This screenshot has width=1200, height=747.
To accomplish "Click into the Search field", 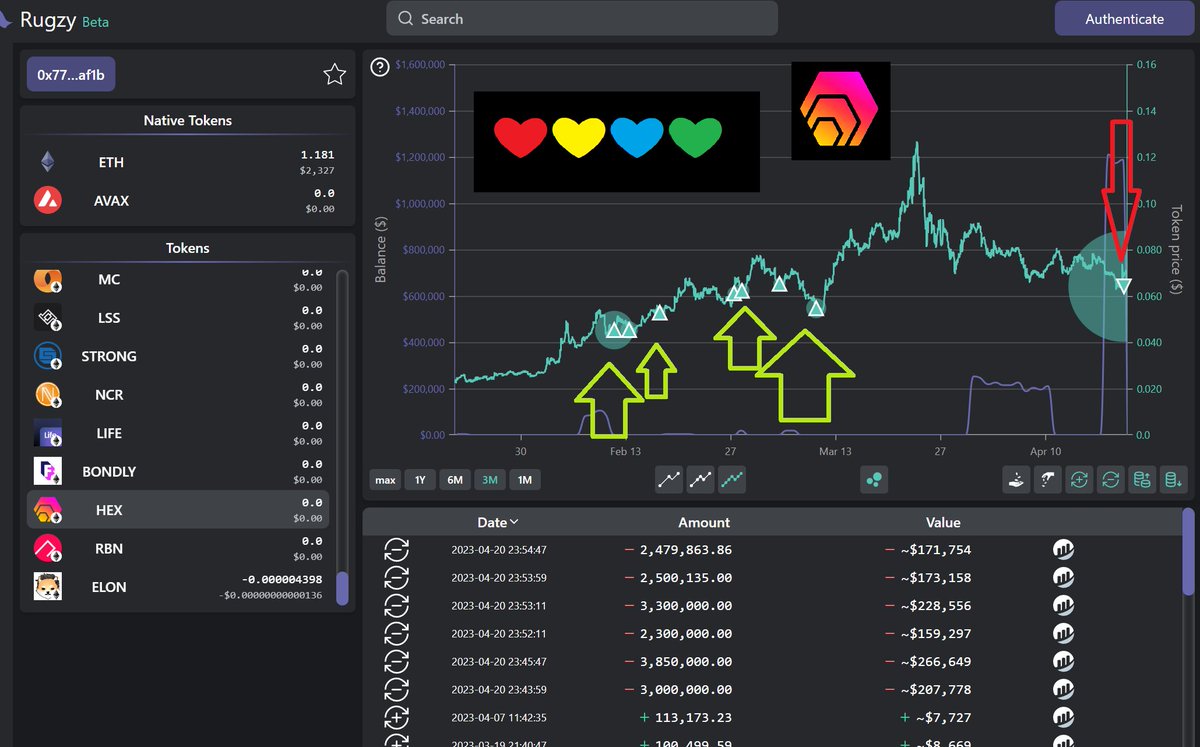I will pyautogui.click(x=582, y=19).
